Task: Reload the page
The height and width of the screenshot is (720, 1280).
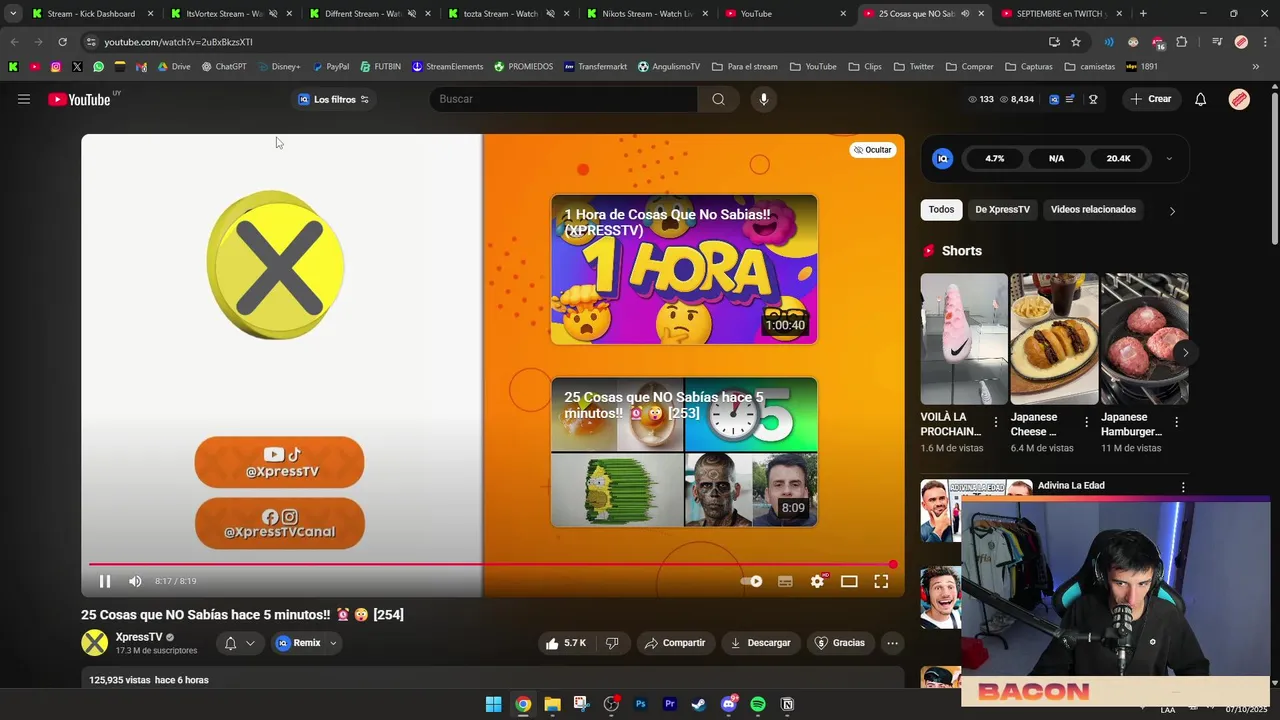Action: coord(62,42)
